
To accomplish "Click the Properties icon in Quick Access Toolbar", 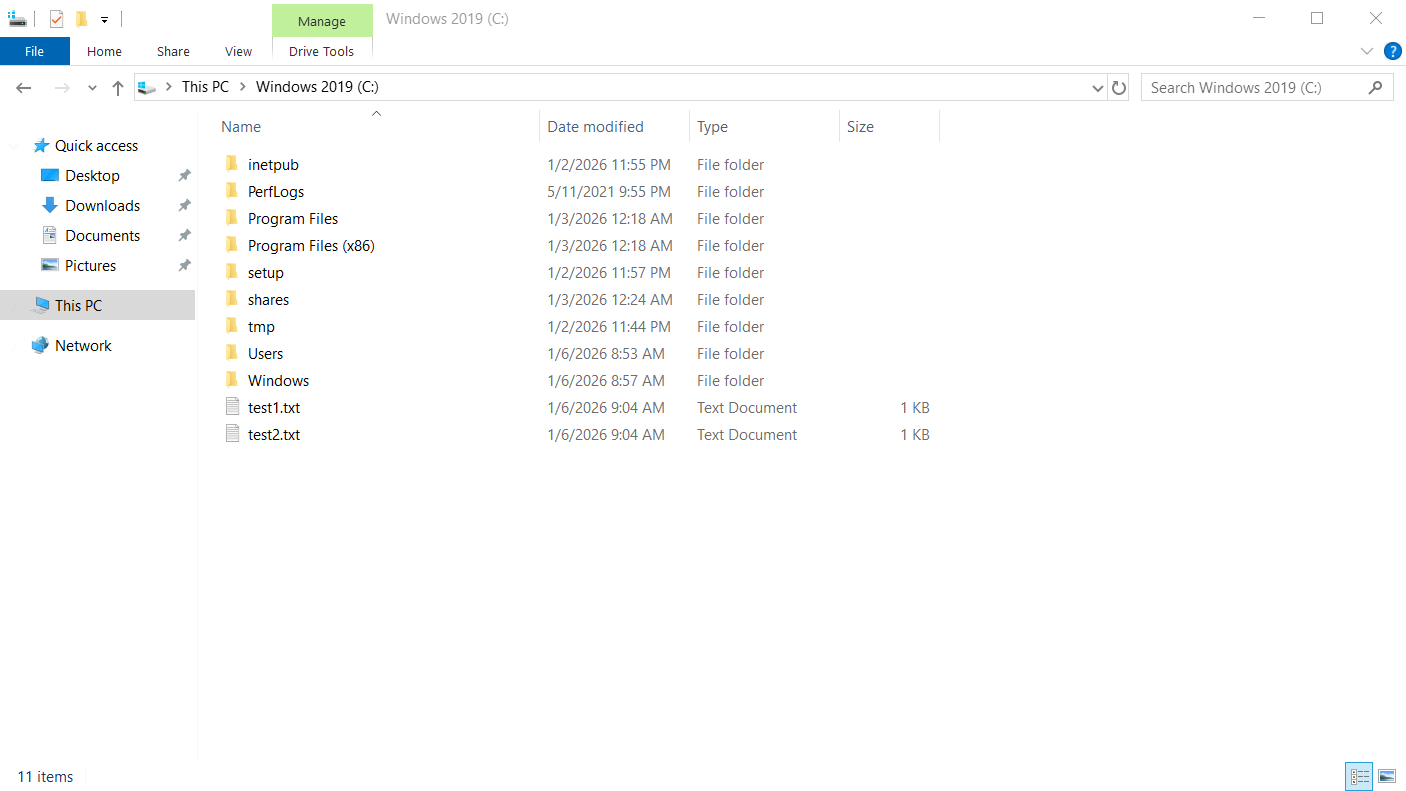I will coord(56,18).
